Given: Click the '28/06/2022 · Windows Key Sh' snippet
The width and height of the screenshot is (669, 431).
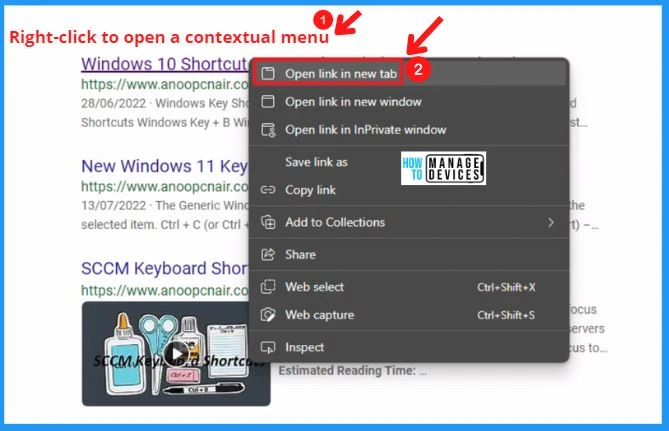Looking at the screenshot, I should (x=165, y=103).
